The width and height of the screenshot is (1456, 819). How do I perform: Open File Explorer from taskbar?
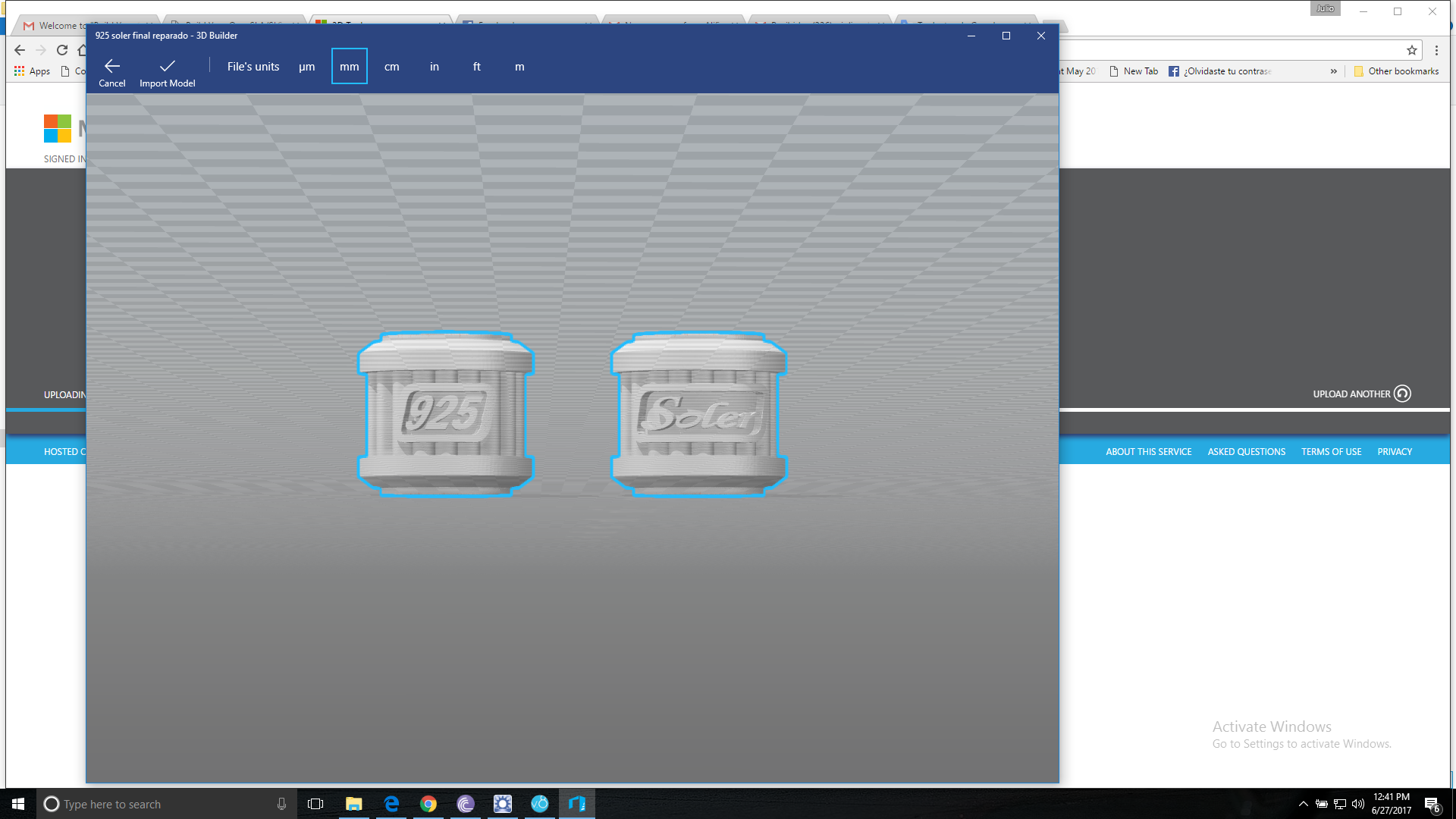[x=353, y=804]
